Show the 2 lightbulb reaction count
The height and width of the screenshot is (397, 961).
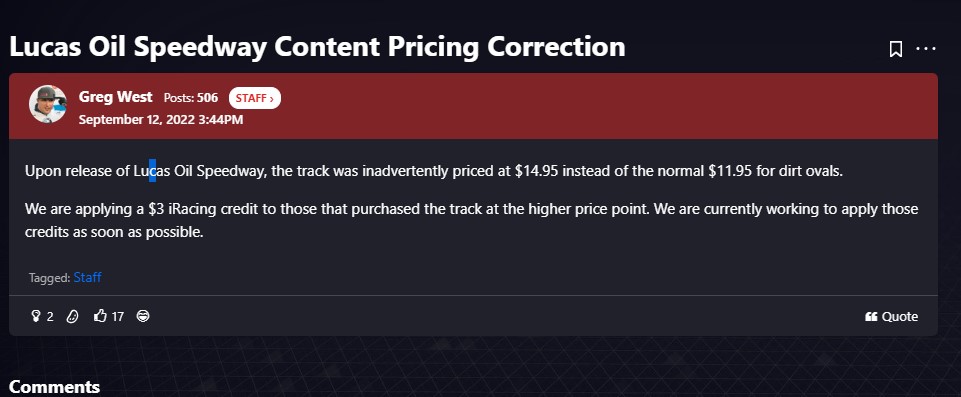click(50, 317)
